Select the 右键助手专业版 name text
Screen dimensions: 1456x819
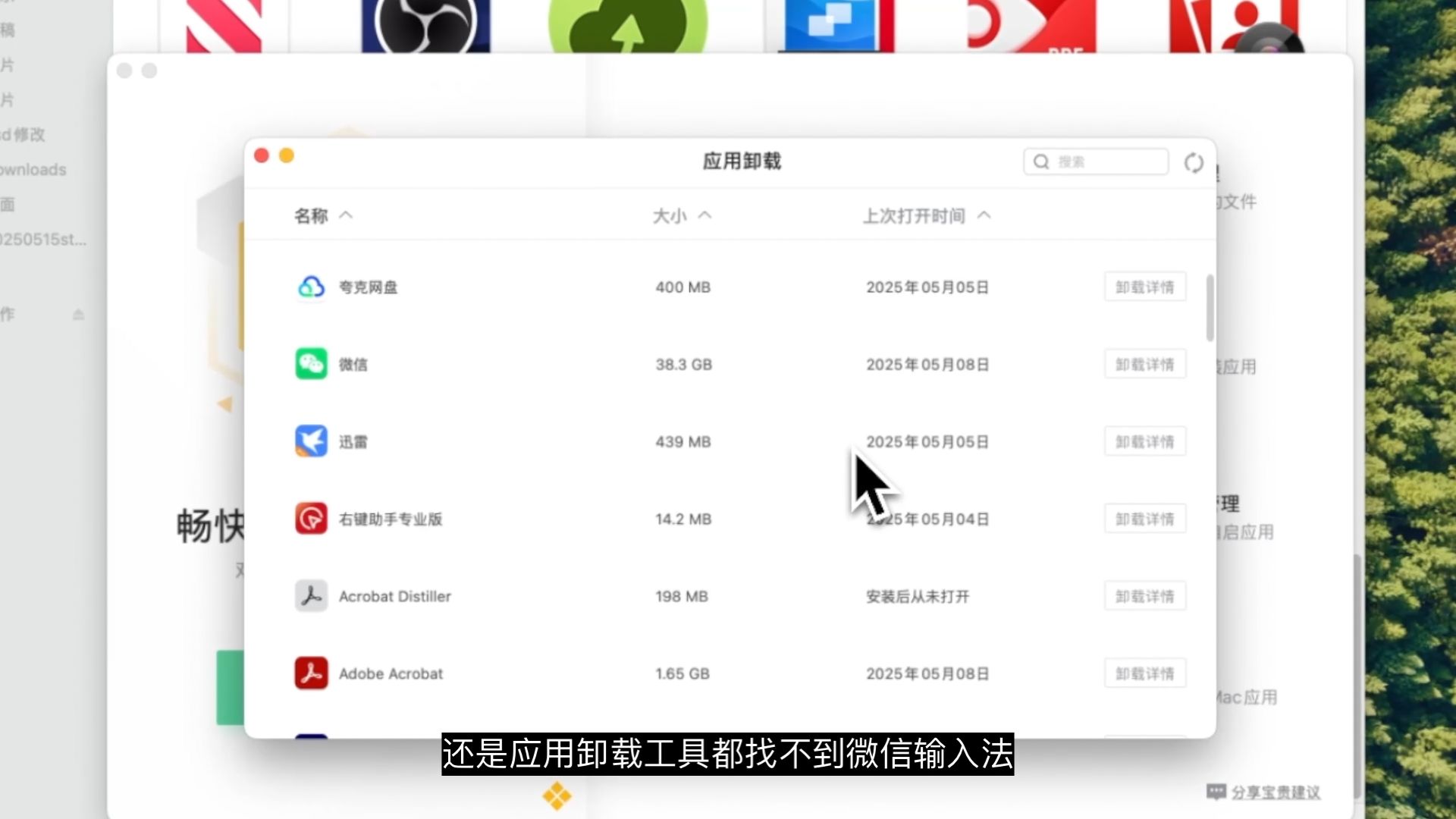point(391,519)
